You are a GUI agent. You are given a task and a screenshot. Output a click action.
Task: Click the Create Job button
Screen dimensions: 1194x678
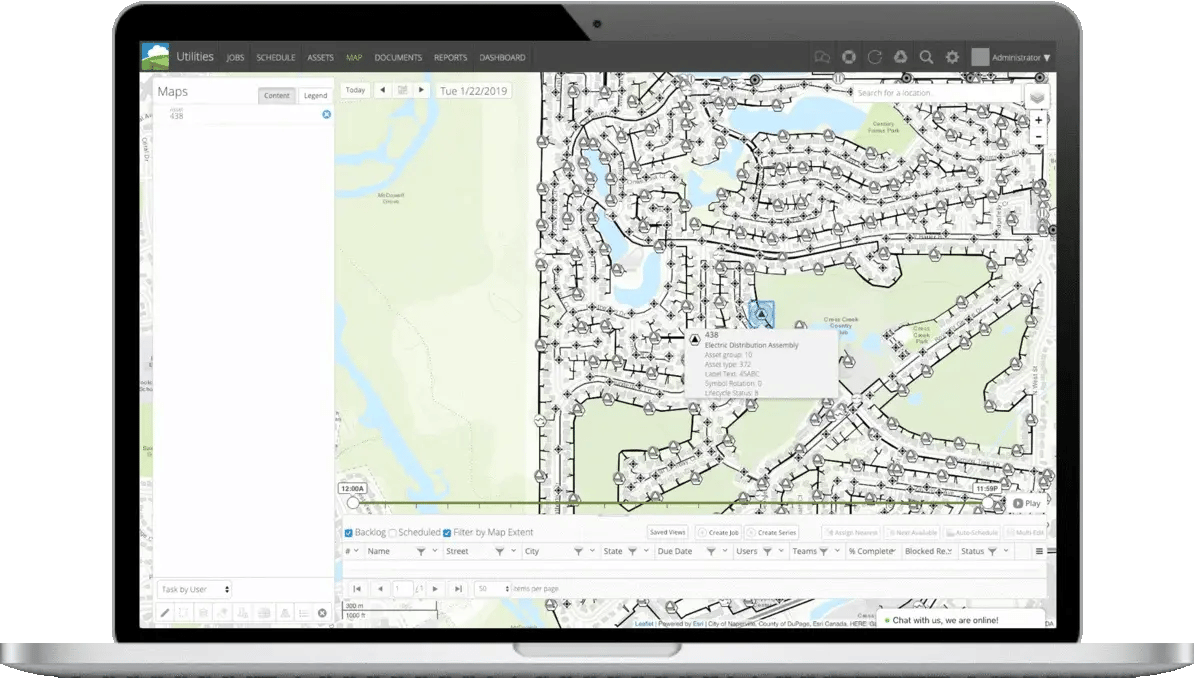719,532
